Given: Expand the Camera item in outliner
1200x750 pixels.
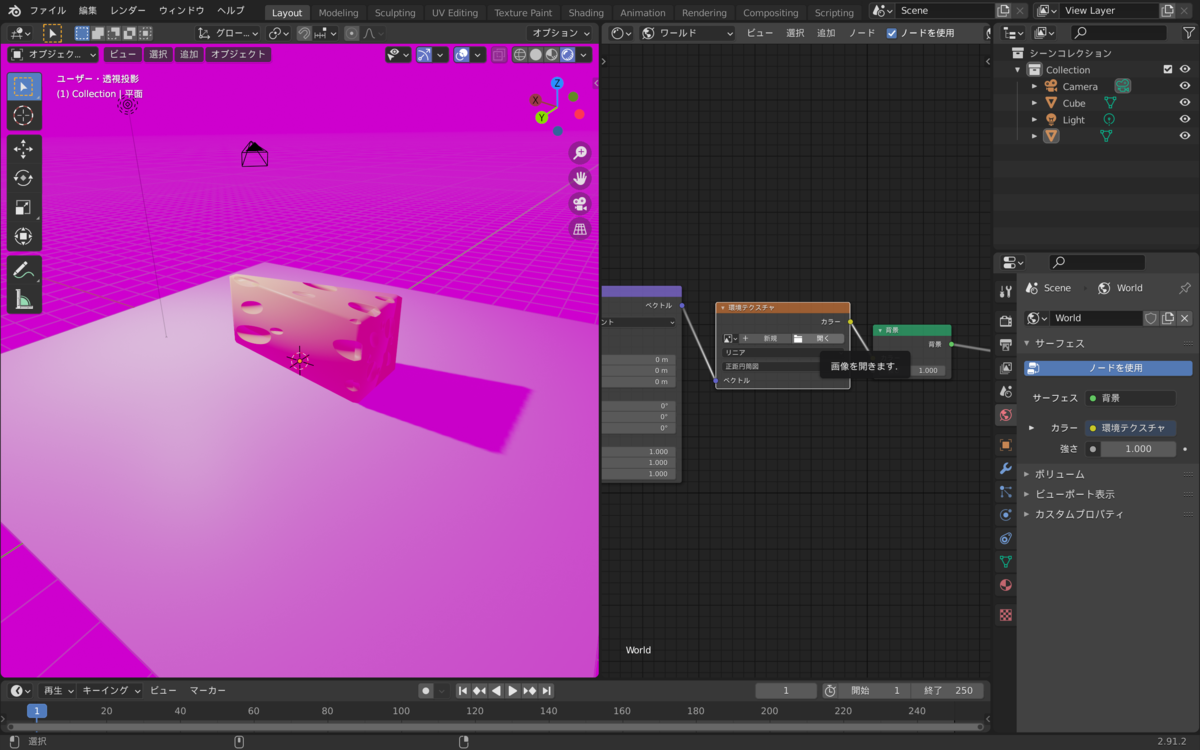Looking at the screenshot, I should click(x=1034, y=86).
